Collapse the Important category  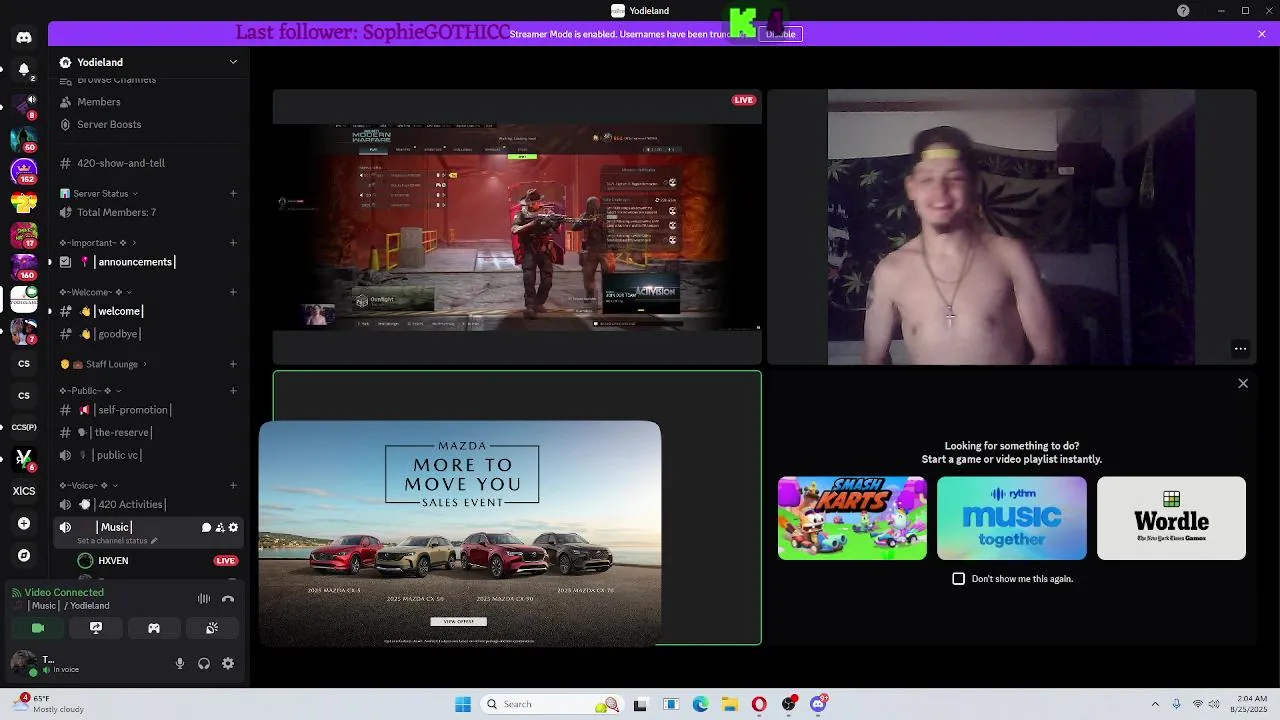pyautogui.click(x=97, y=243)
